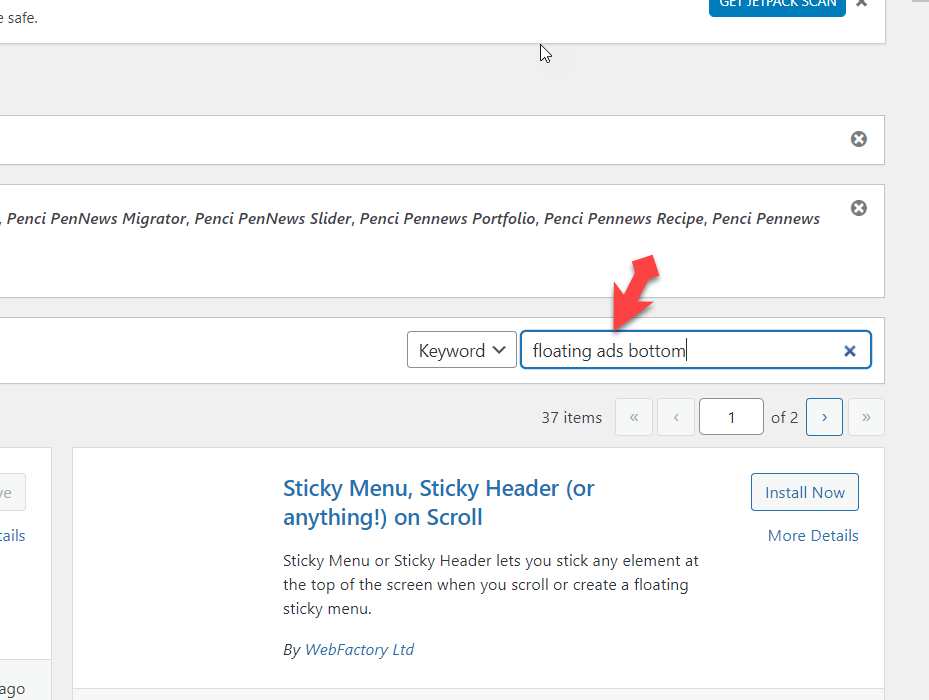
Task: Clear the 'floating ads bottom' search text
Action: [849, 351]
